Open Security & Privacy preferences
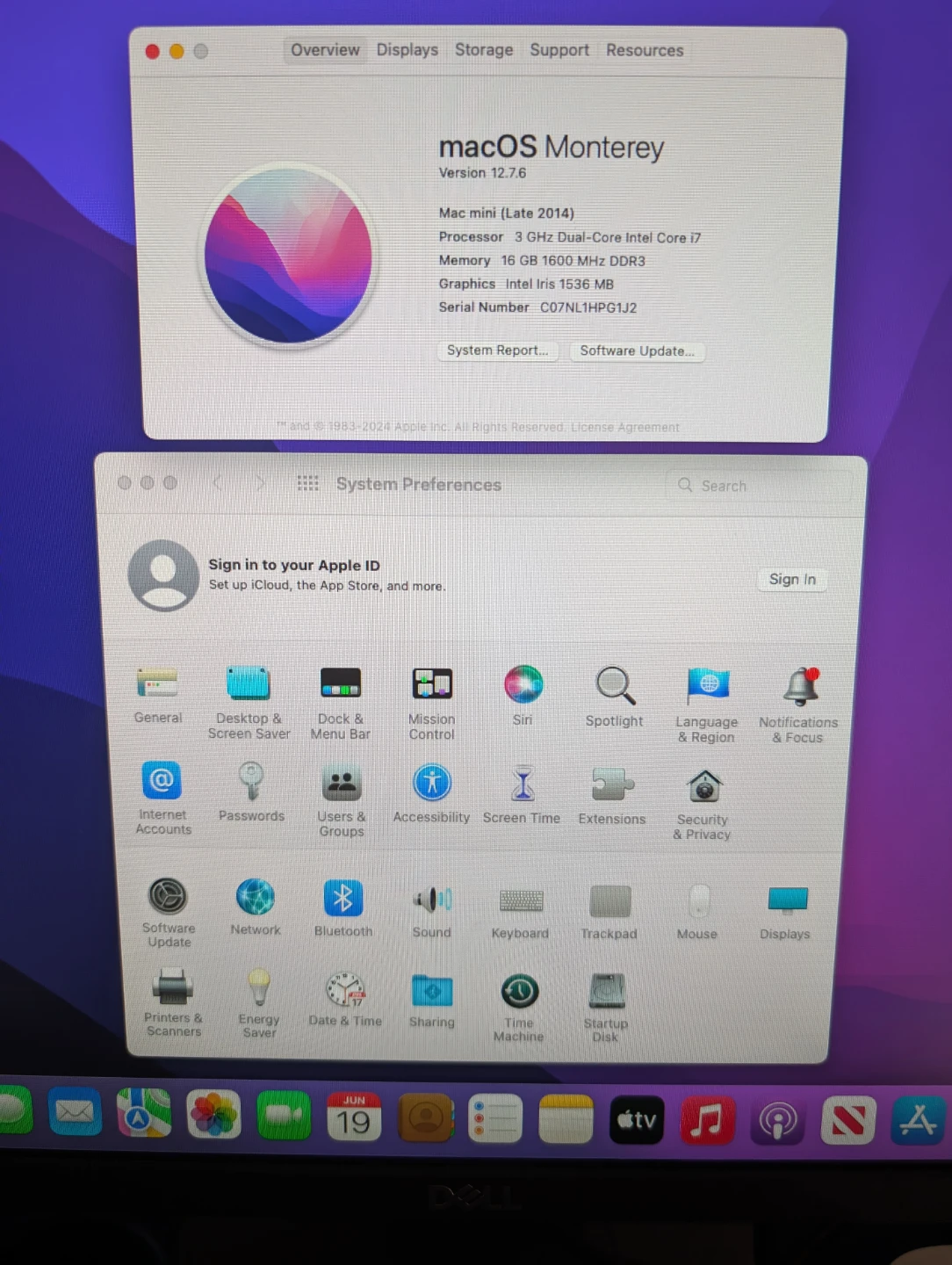 (x=703, y=787)
